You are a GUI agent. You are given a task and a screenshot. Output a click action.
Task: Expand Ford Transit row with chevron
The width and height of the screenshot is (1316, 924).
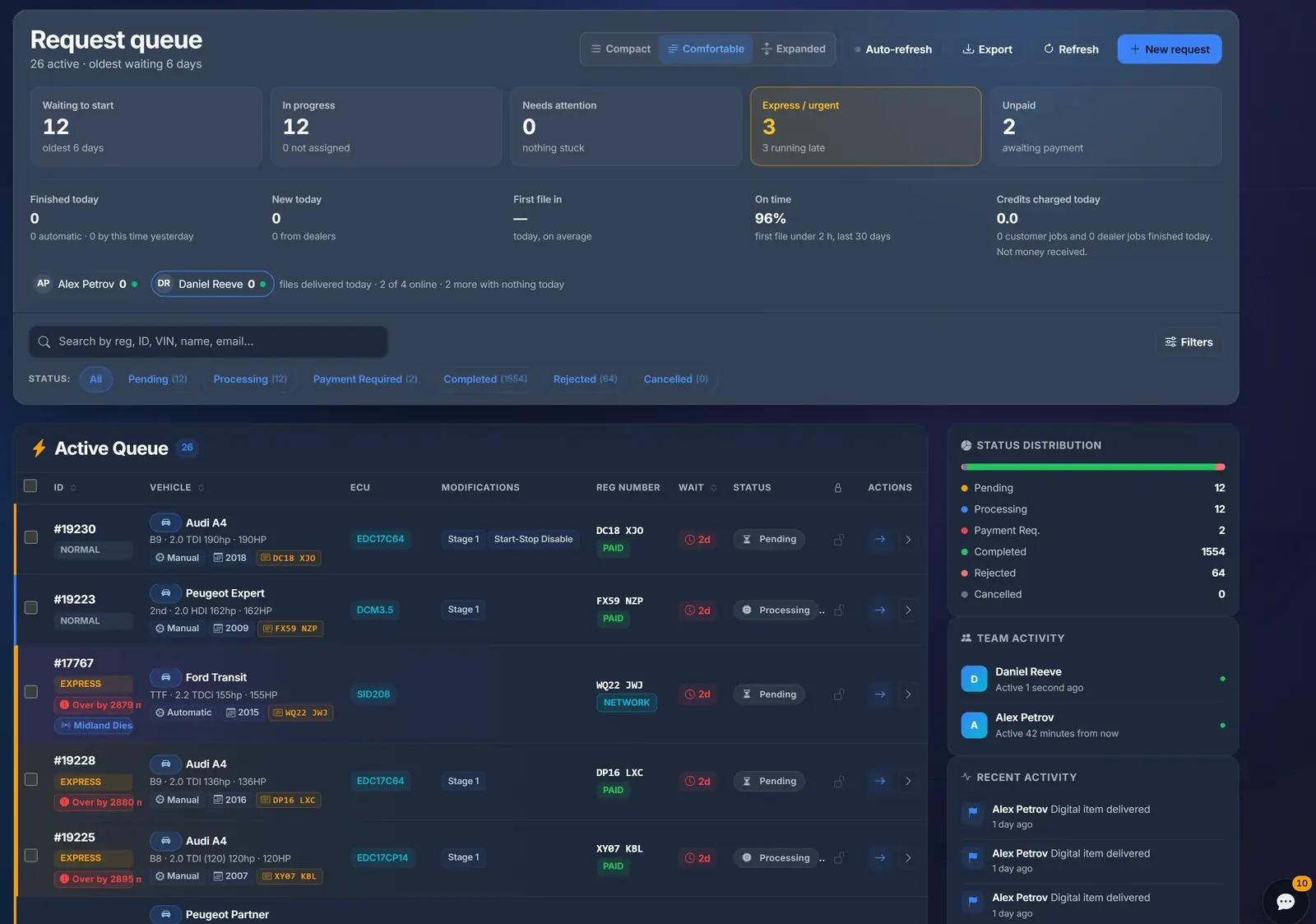coord(908,694)
